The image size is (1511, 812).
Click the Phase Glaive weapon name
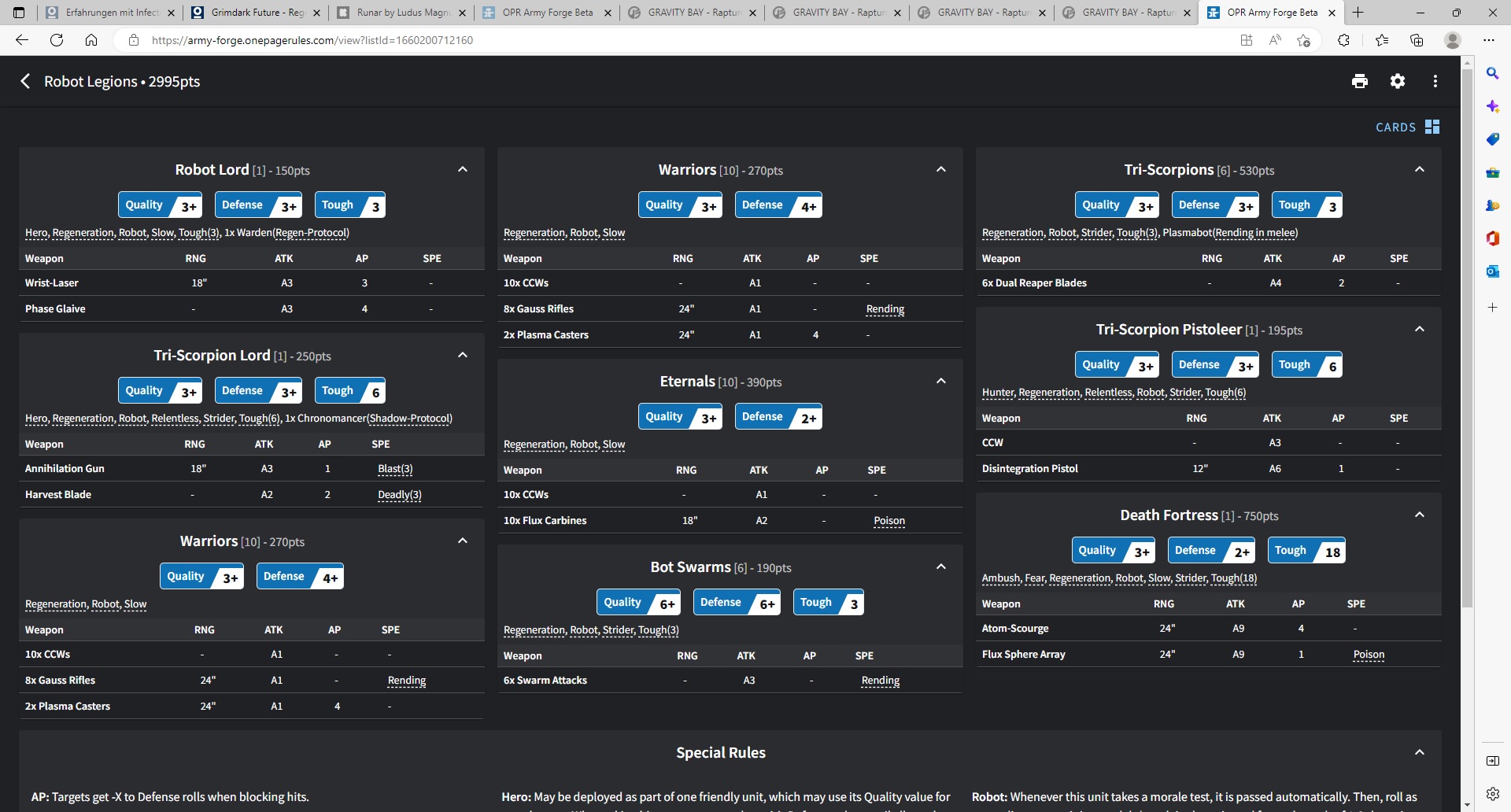pyautogui.click(x=55, y=309)
